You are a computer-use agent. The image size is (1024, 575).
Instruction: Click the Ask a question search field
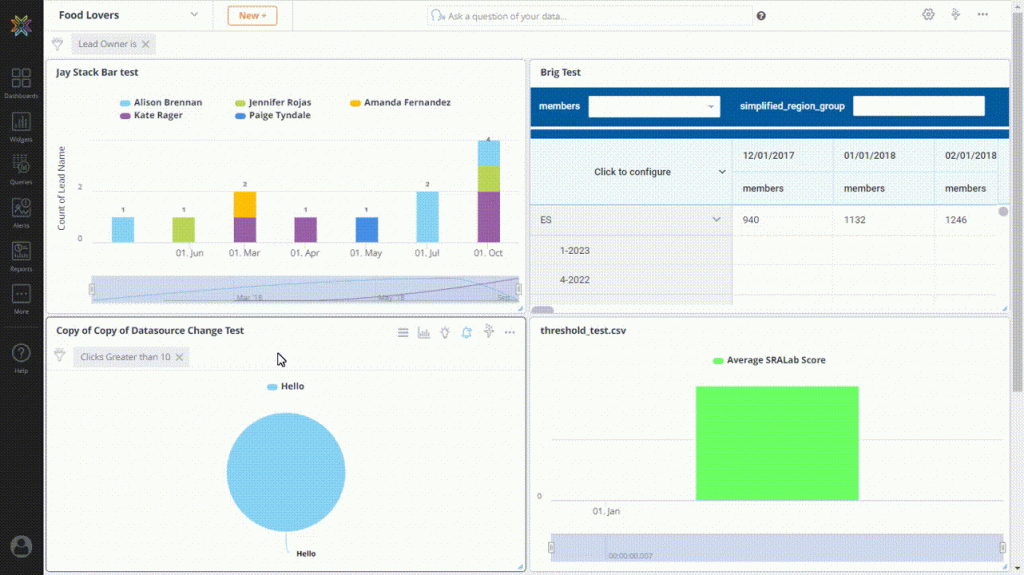(590, 16)
